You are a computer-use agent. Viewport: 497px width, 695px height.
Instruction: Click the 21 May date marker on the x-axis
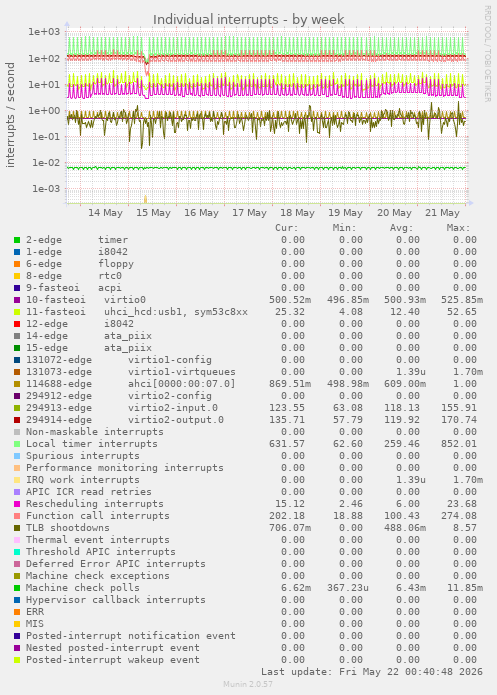point(442,213)
